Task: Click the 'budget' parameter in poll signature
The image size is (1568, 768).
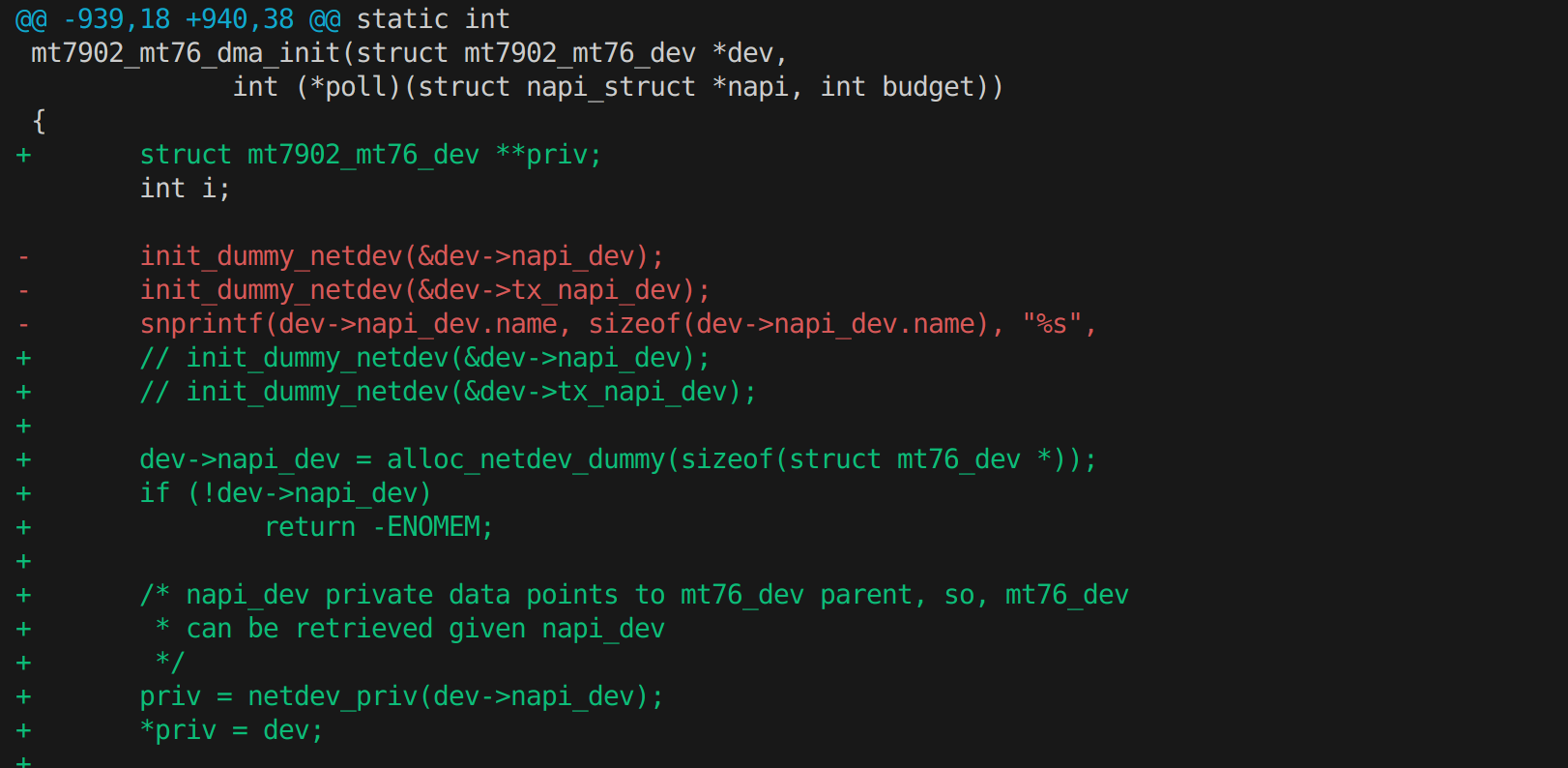Action: [928, 87]
